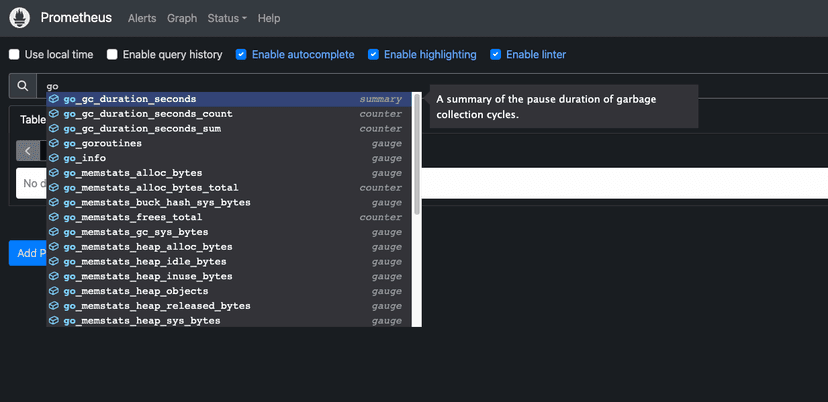This screenshot has width=828, height=402.
Task: Click the metric icon for go_memstats_heap_objects
Action: click(x=54, y=291)
